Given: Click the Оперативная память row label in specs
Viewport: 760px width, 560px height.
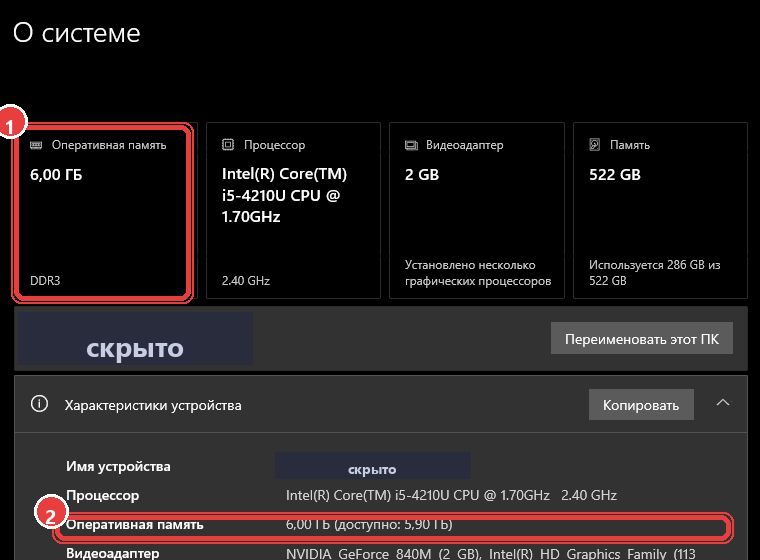Looking at the screenshot, I should pyautogui.click(x=135, y=525).
